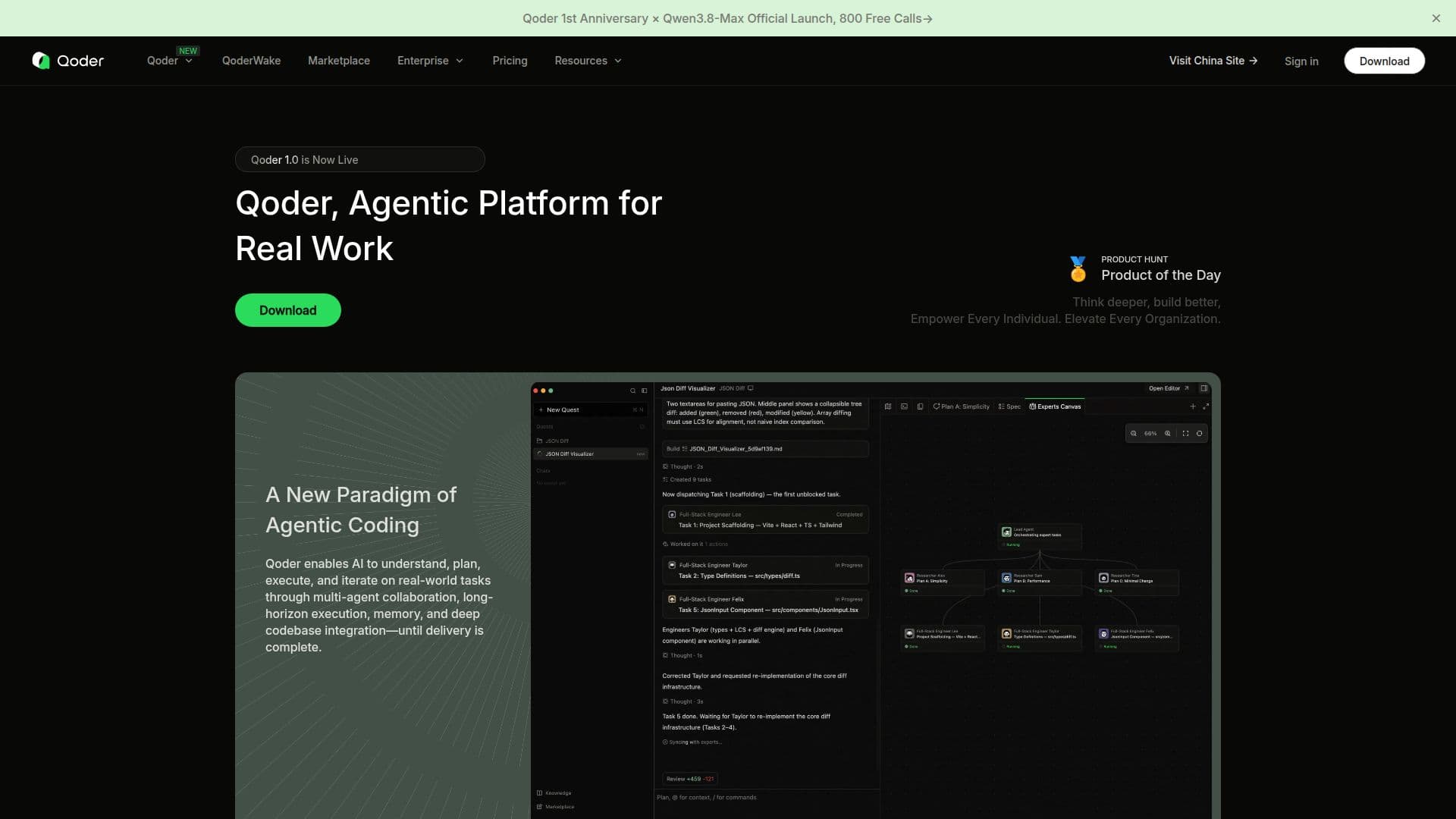Switch to the Spec tab
This screenshot has width=1456, height=819.
[1009, 406]
